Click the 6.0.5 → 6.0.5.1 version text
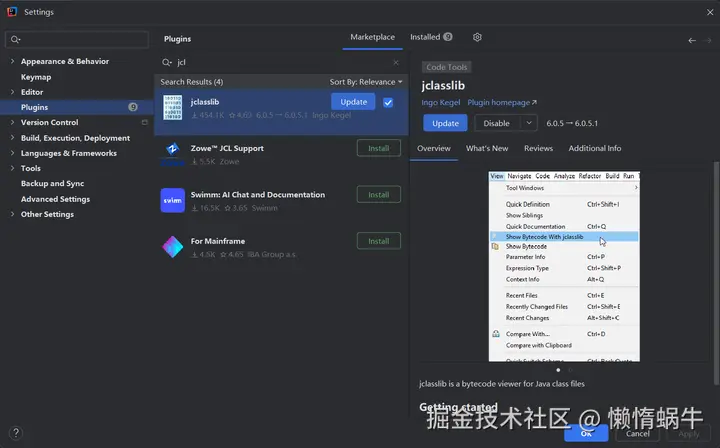This screenshot has height=448, width=720. point(572,123)
